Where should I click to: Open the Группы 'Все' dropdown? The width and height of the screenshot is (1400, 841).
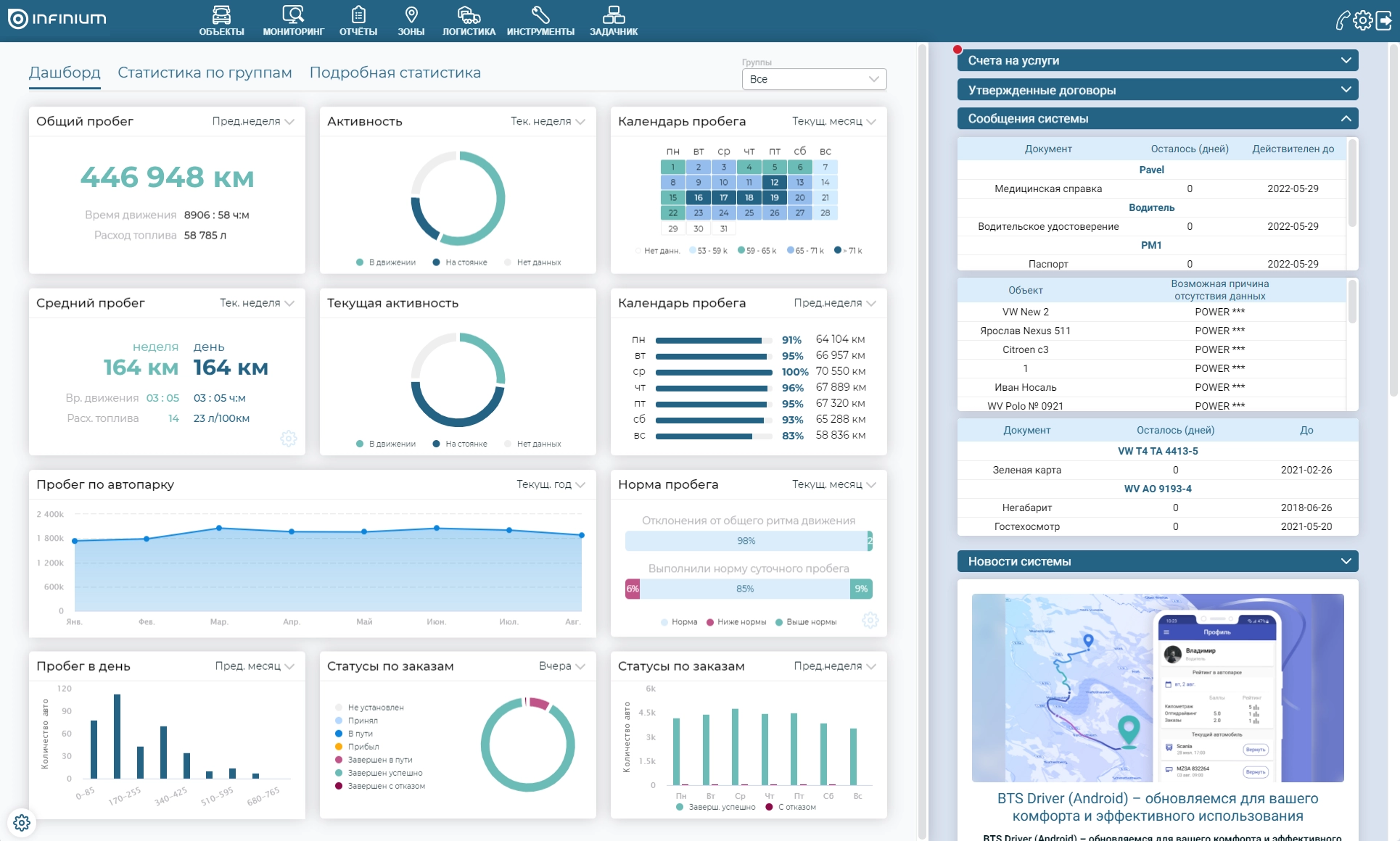point(814,79)
